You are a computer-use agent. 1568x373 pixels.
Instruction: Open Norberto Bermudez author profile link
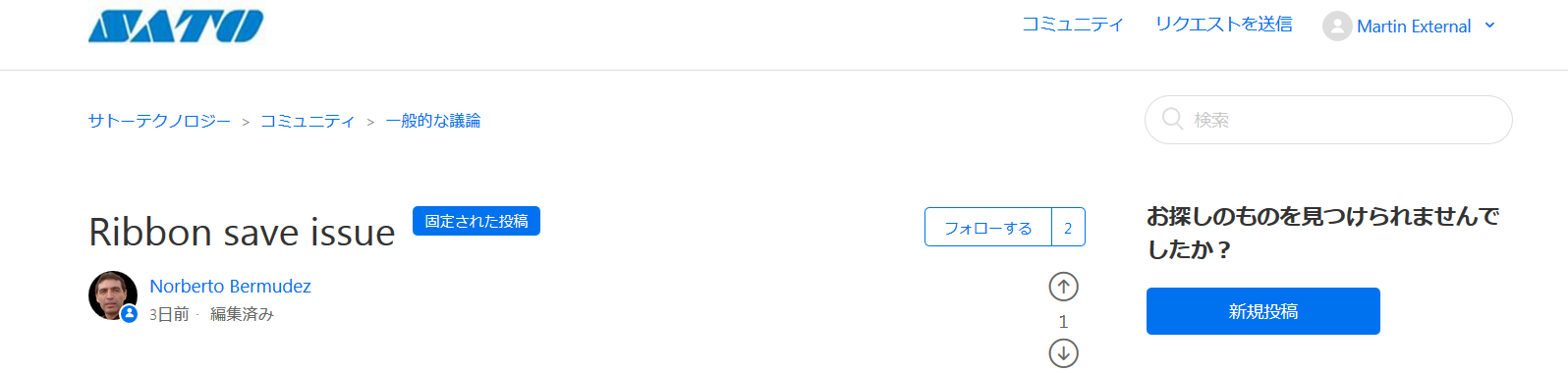tap(230, 286)
